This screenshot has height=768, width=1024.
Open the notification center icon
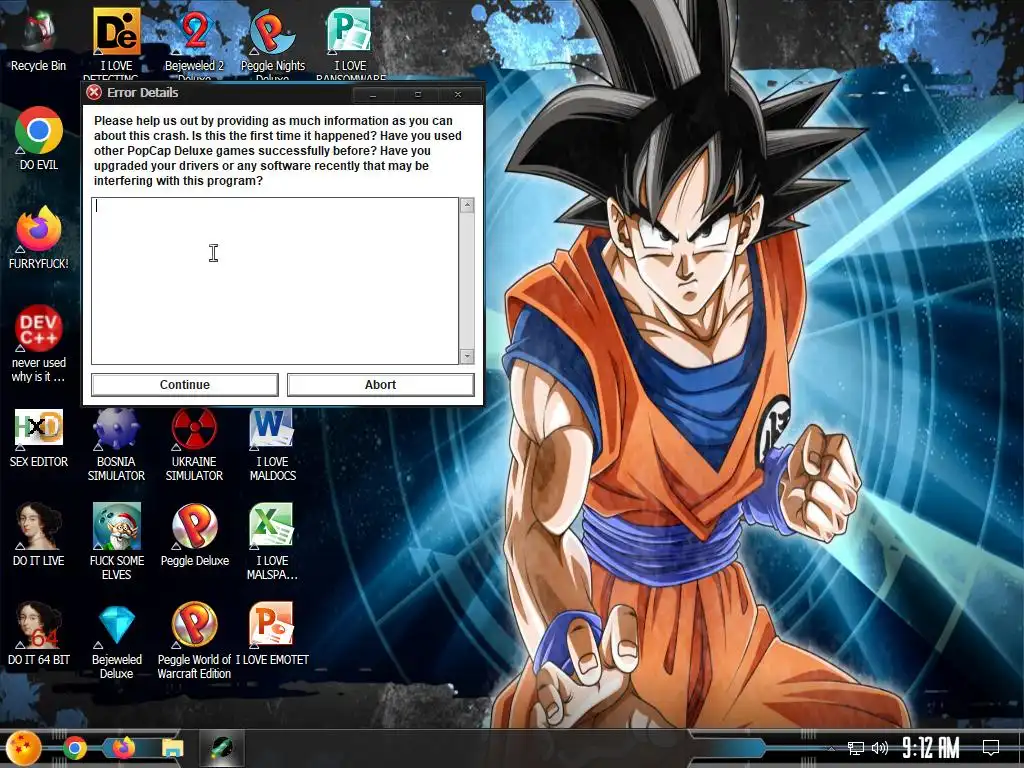click(991, 748)
